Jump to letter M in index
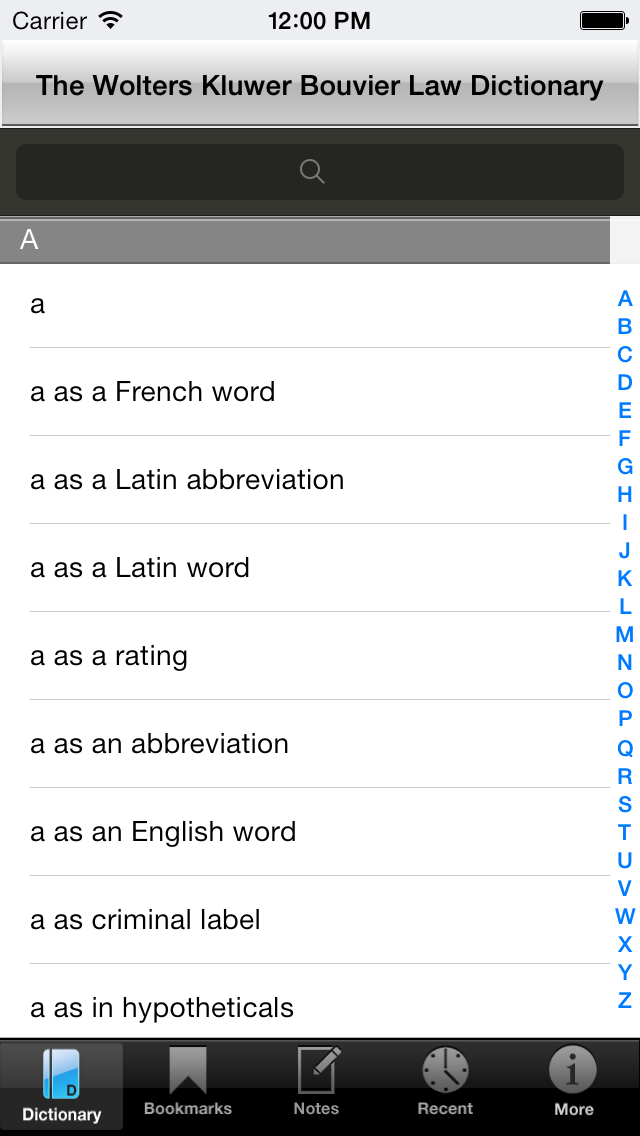640x1136 pixels. tap(624, 635)
